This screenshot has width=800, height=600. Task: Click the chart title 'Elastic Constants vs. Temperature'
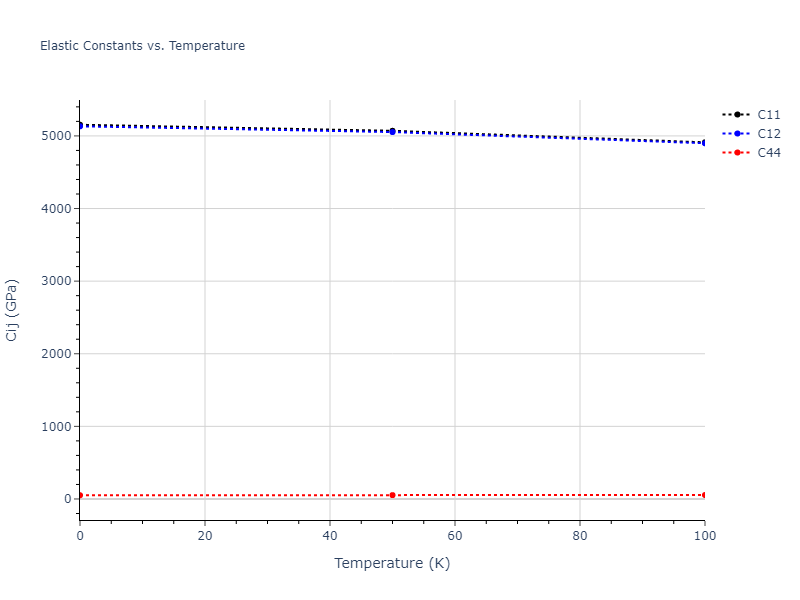[142, 46]
